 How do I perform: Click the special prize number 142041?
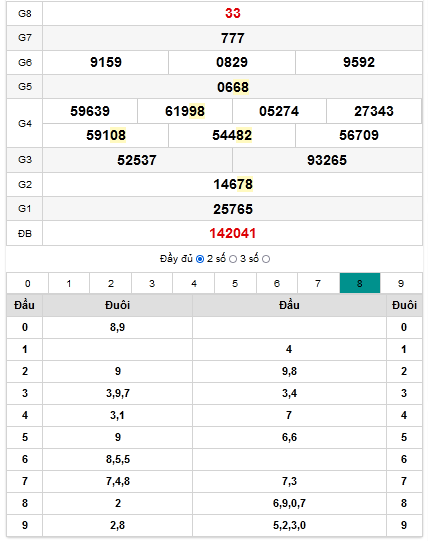pos(233,233)
